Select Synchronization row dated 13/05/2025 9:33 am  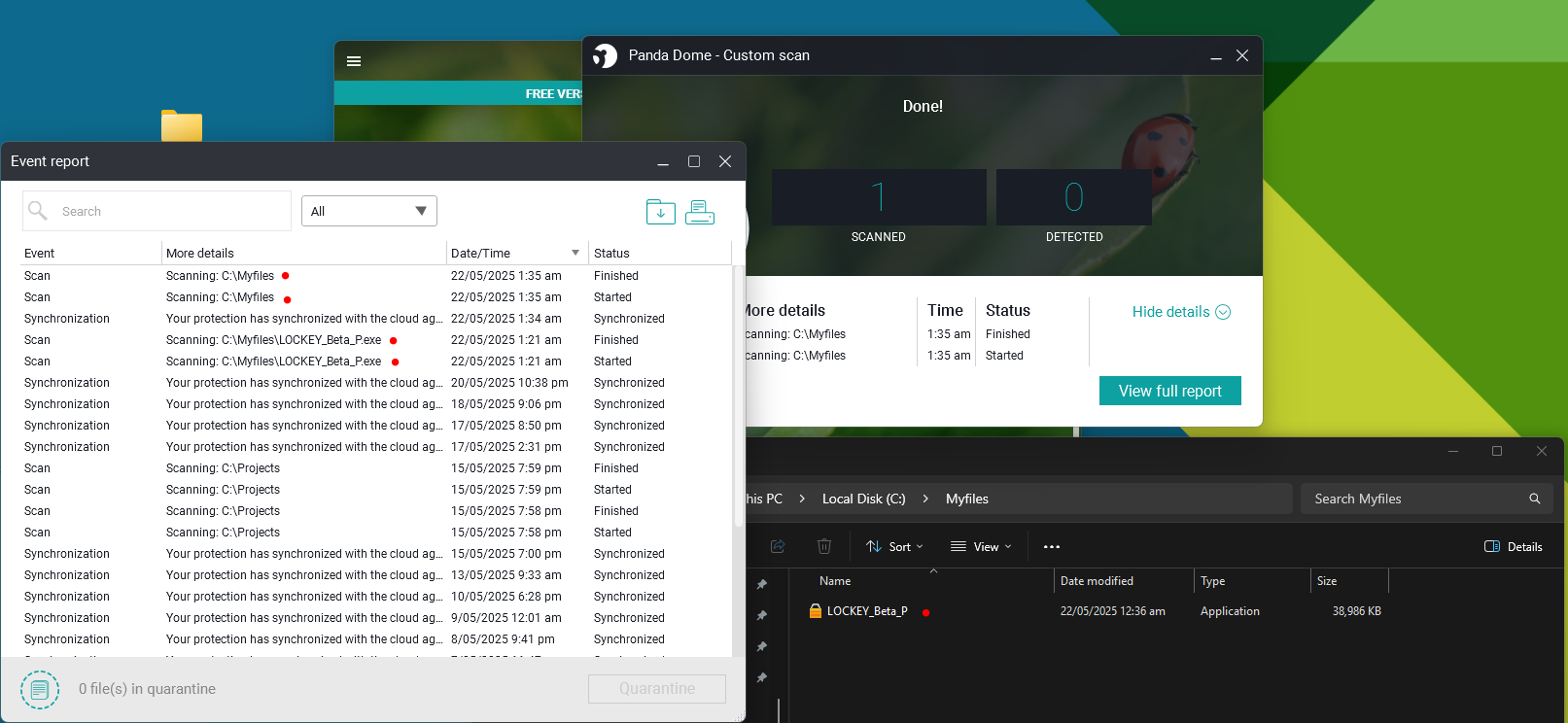pyautogui.click(x=376, y=575)
